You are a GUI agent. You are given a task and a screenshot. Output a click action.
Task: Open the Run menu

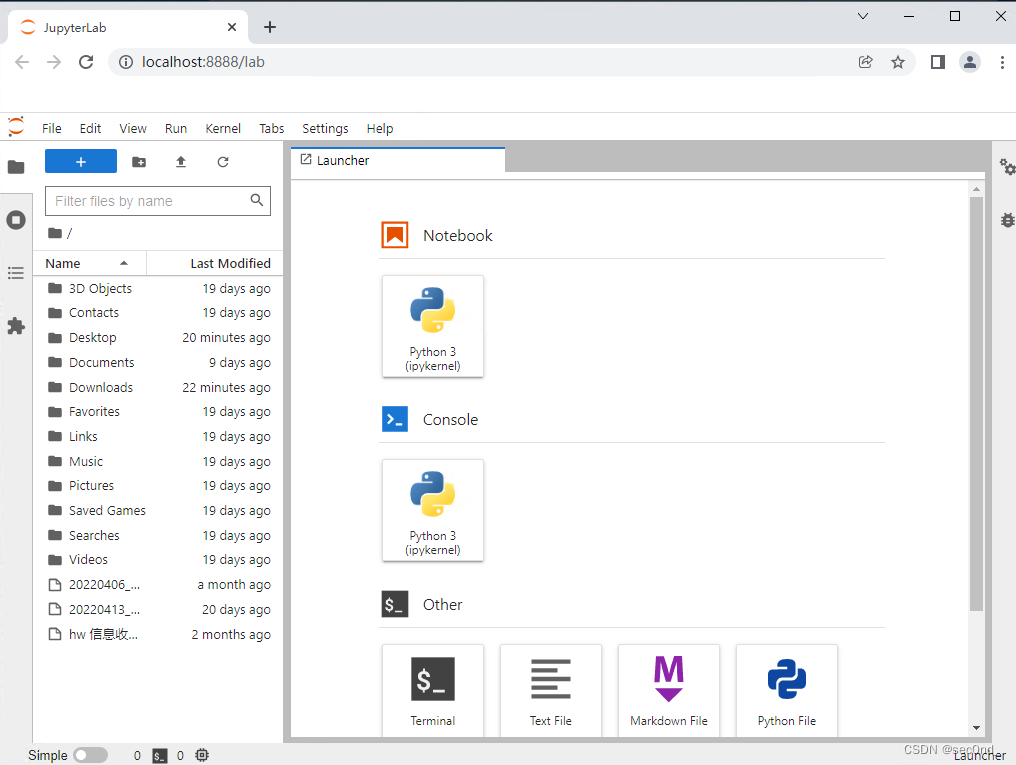[x=176, y=128]
